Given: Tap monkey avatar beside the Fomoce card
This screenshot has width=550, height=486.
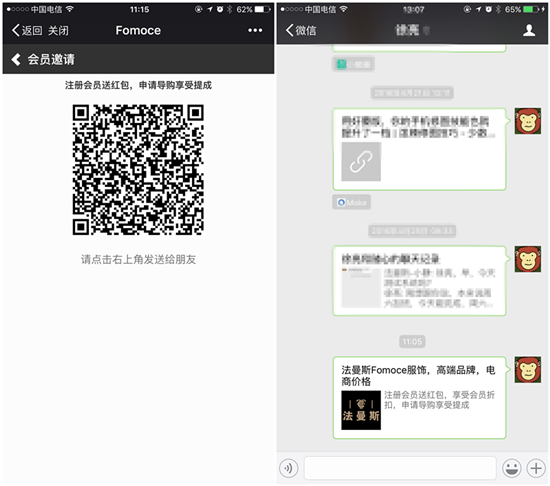Looking at the screenshot, I should (528, 370).
